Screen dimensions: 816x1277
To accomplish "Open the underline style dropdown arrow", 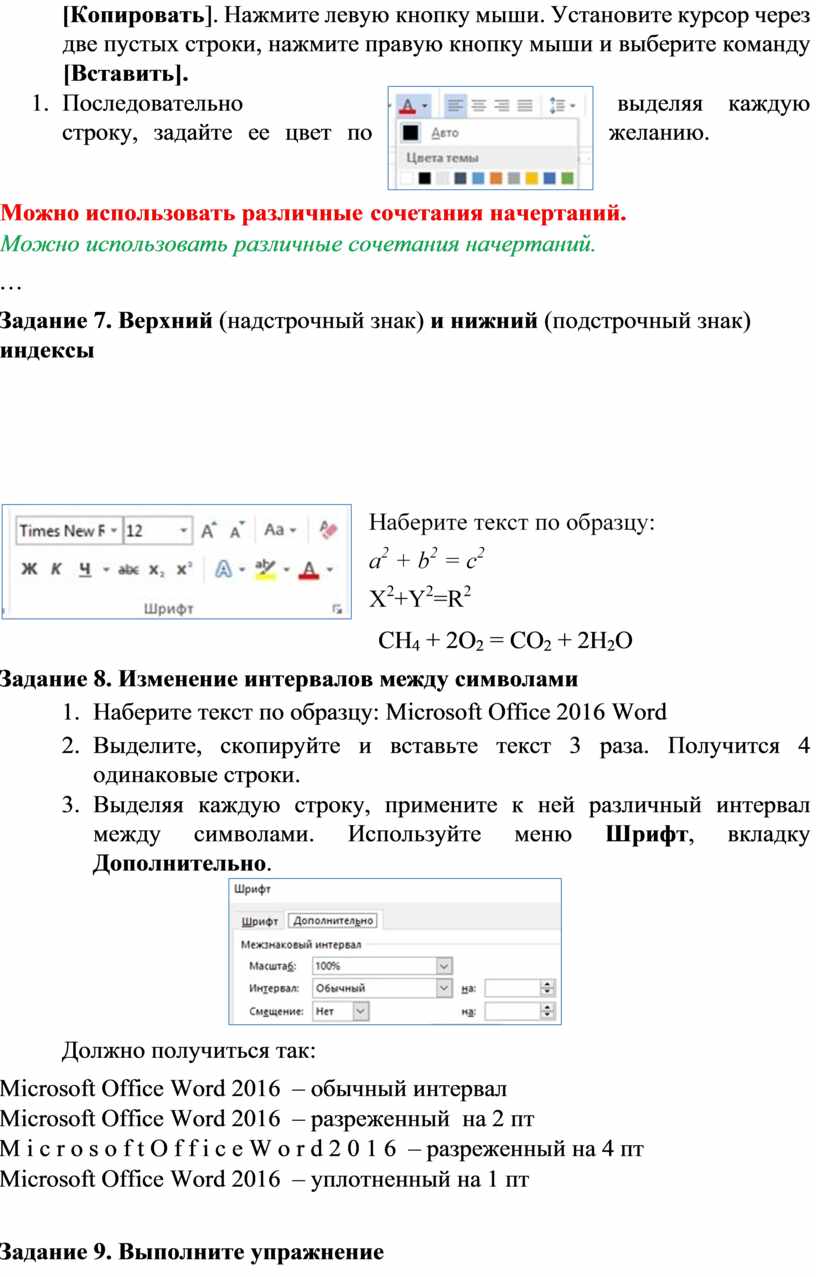I will click(105, 569).
